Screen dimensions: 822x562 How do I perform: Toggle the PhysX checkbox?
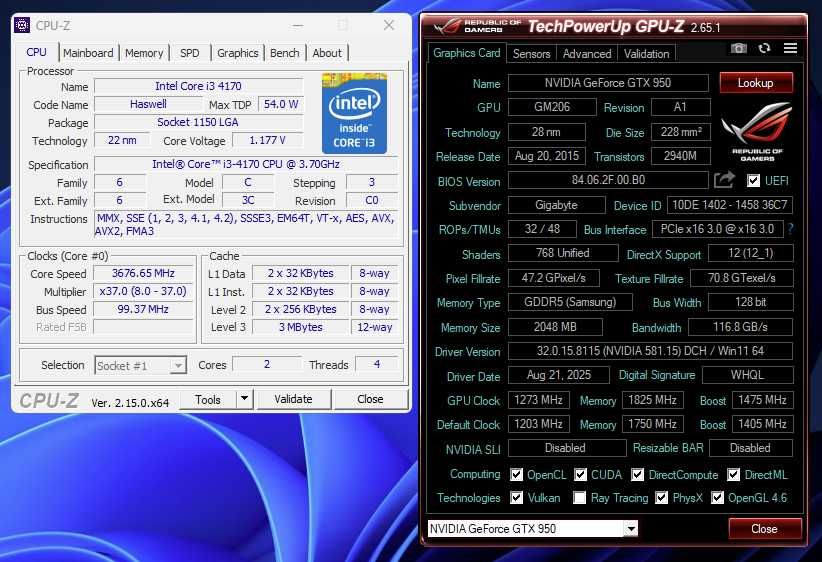(x=662, y=498)
